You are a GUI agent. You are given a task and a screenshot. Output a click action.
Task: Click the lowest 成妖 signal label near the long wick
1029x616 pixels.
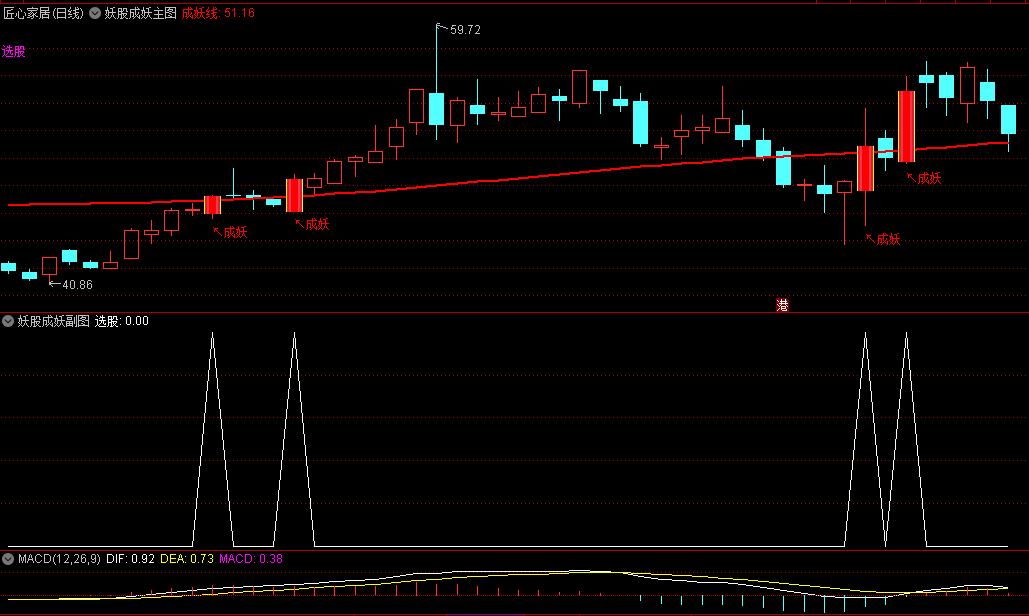[x=888, y=239]
